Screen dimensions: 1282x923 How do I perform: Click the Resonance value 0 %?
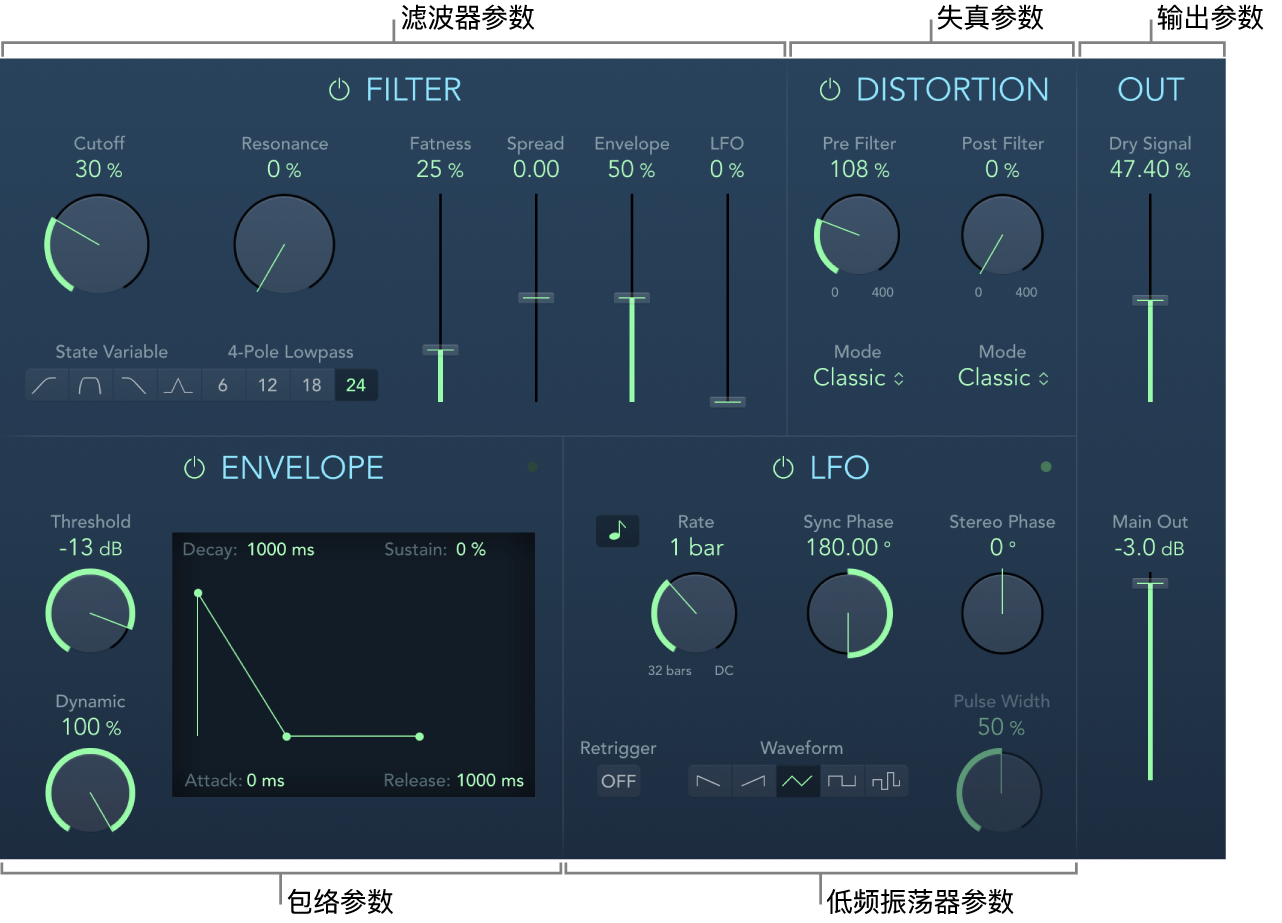[284, 169]
